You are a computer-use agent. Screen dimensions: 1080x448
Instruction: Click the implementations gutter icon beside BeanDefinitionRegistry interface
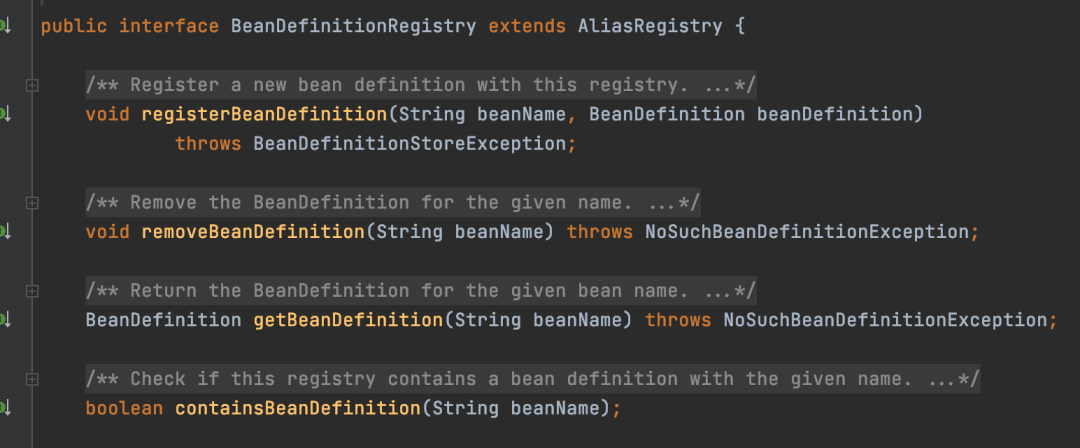4,26
